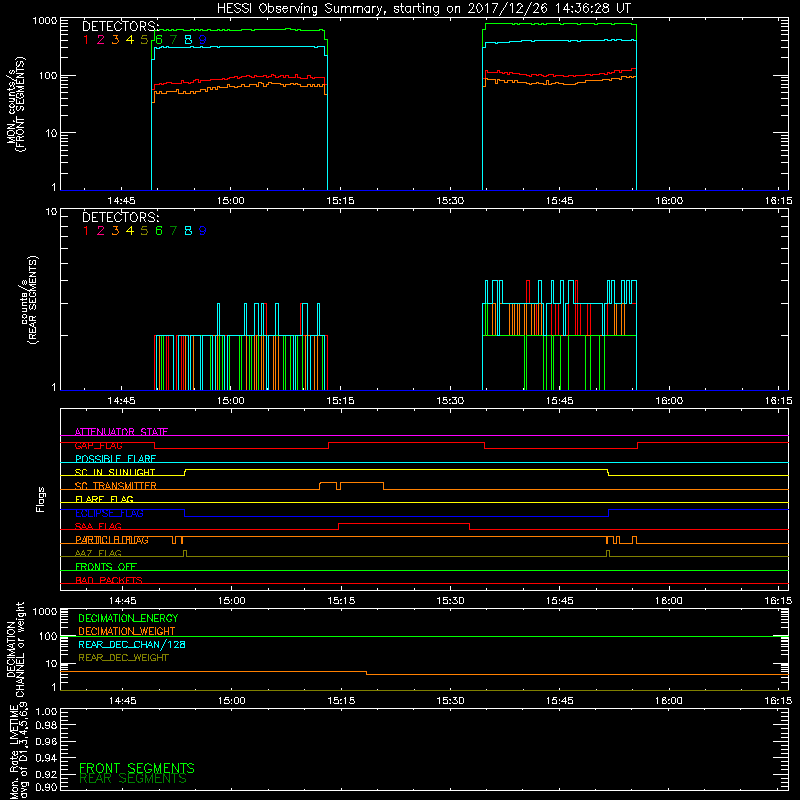
Task: Click the FLARE_FLAG label
Action: [104, 499]
